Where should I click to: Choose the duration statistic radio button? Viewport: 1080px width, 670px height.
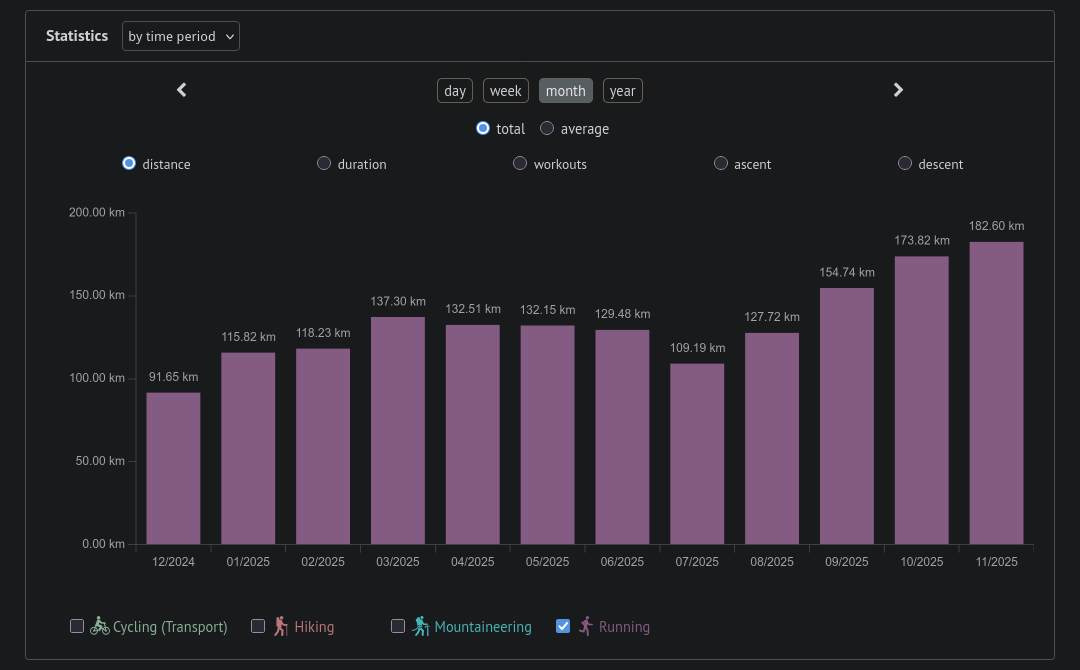tap(324, 163)
